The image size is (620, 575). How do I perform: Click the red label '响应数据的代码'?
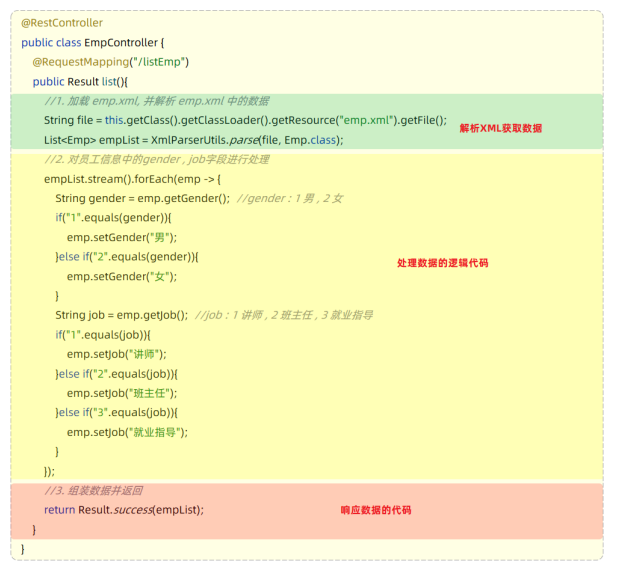(x=376, y=511)
